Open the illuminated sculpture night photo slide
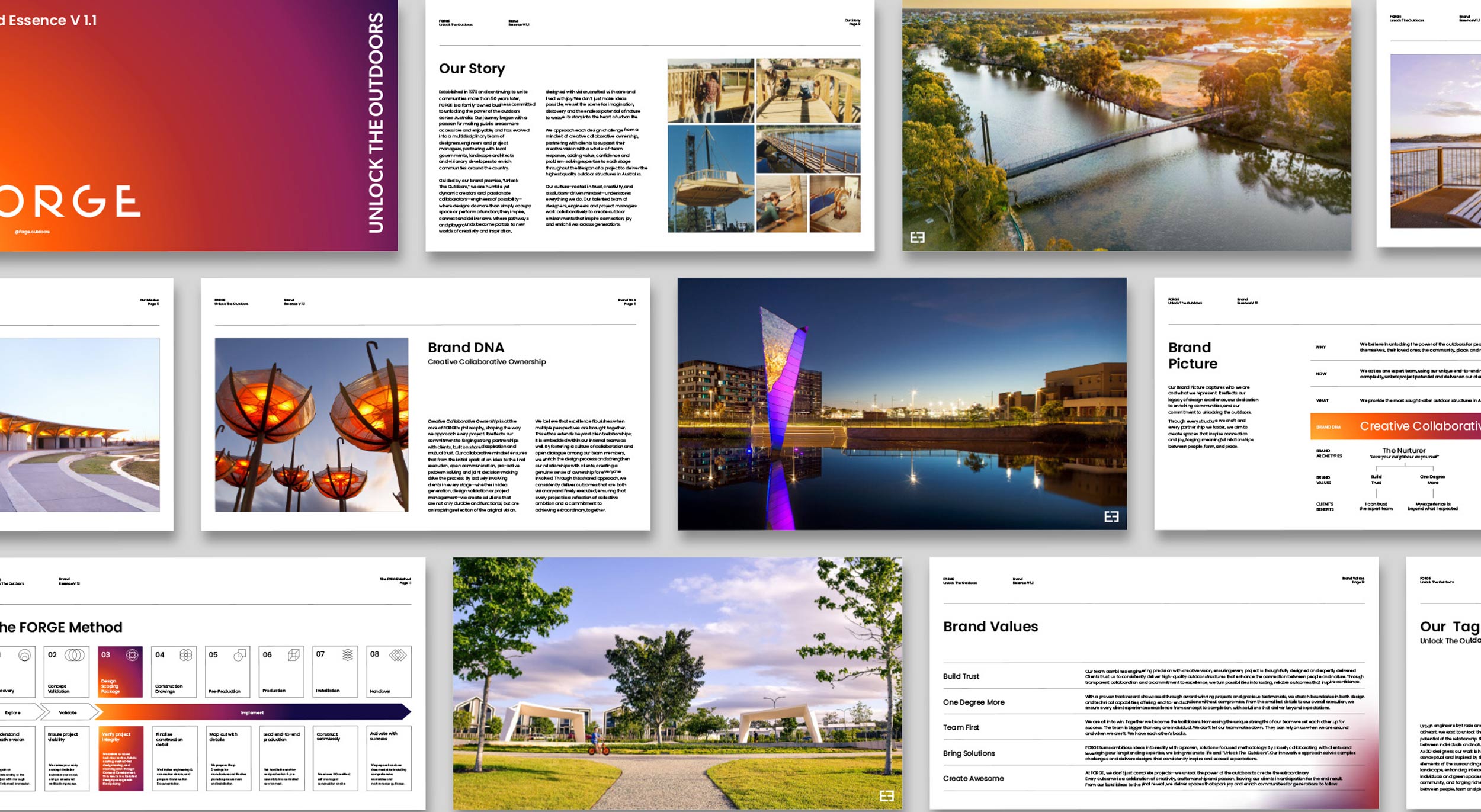The image size is (1481, 812). tap(902, 404)
